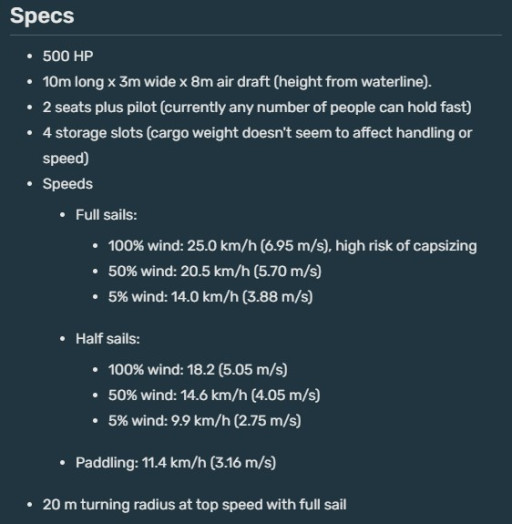Click the 'high risk of capsizing' text

[x=406, y=246]
